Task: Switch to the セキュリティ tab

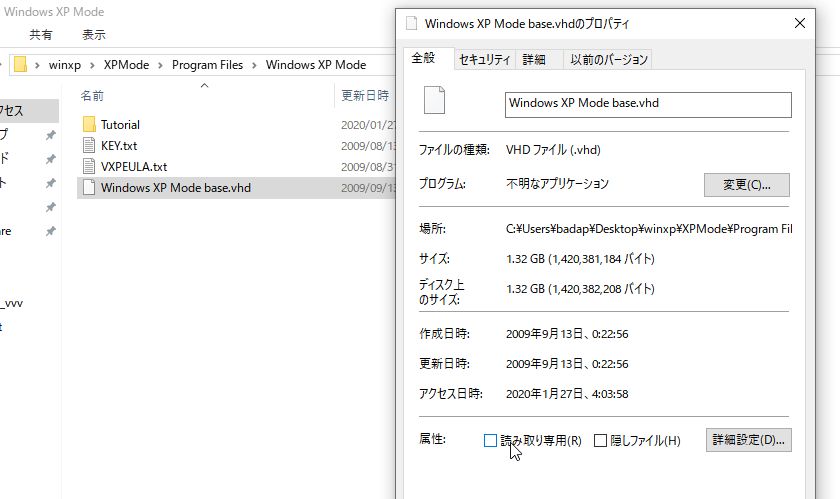Action: pos(484,59)
